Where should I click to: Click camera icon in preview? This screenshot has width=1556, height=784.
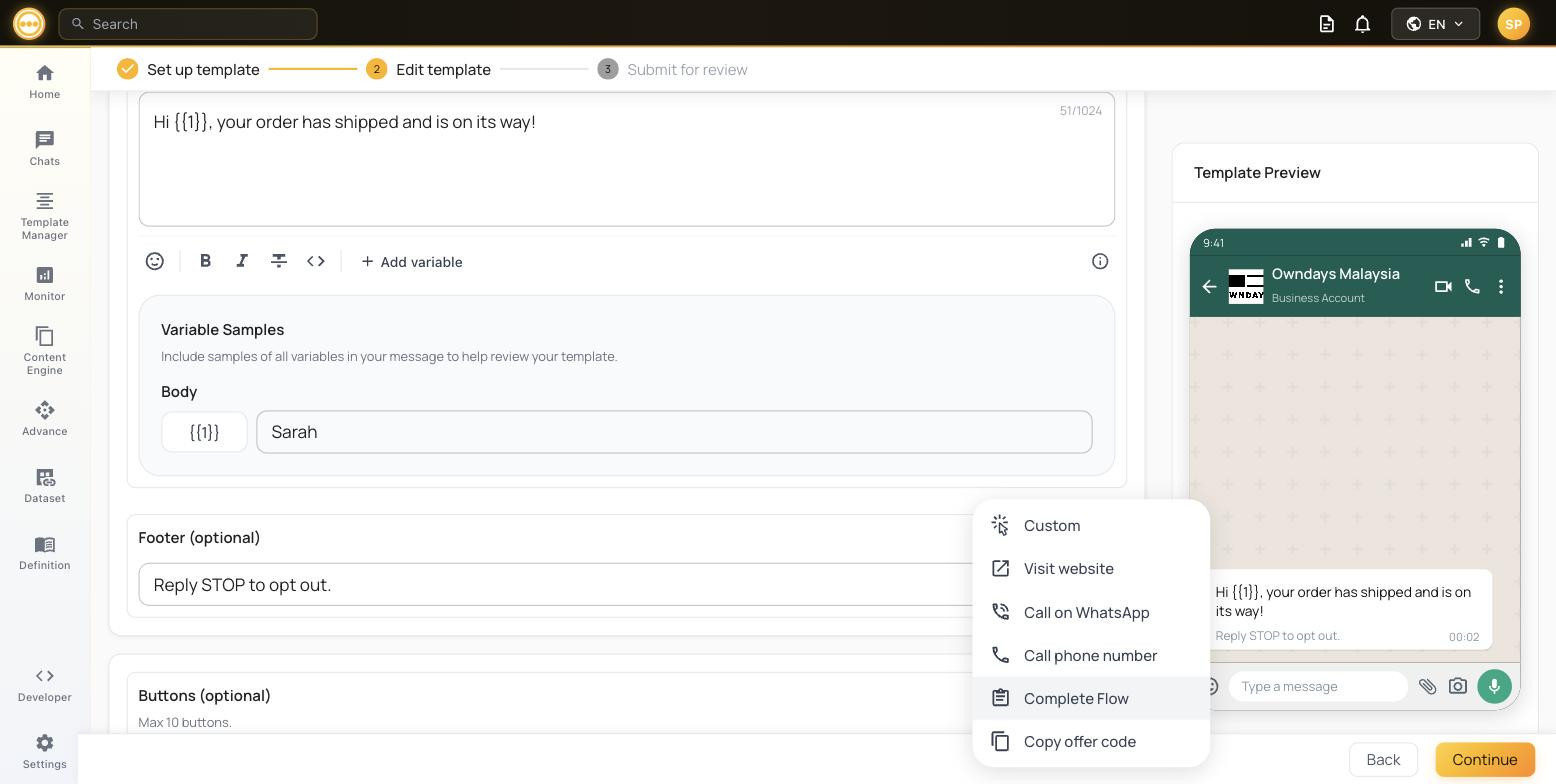click(1458, 686)
